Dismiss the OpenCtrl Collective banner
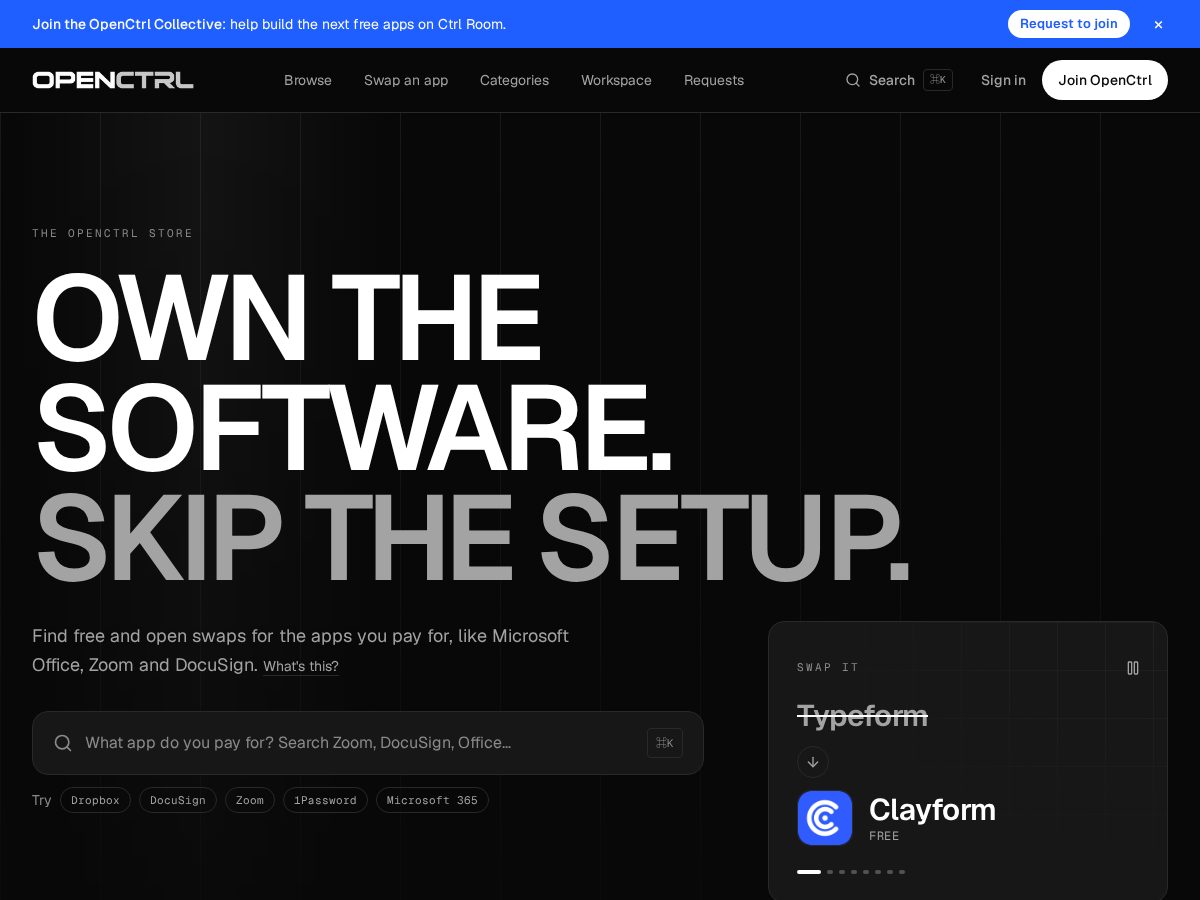This screenshot has width=1200, height=900. [x=1158, y=24]
